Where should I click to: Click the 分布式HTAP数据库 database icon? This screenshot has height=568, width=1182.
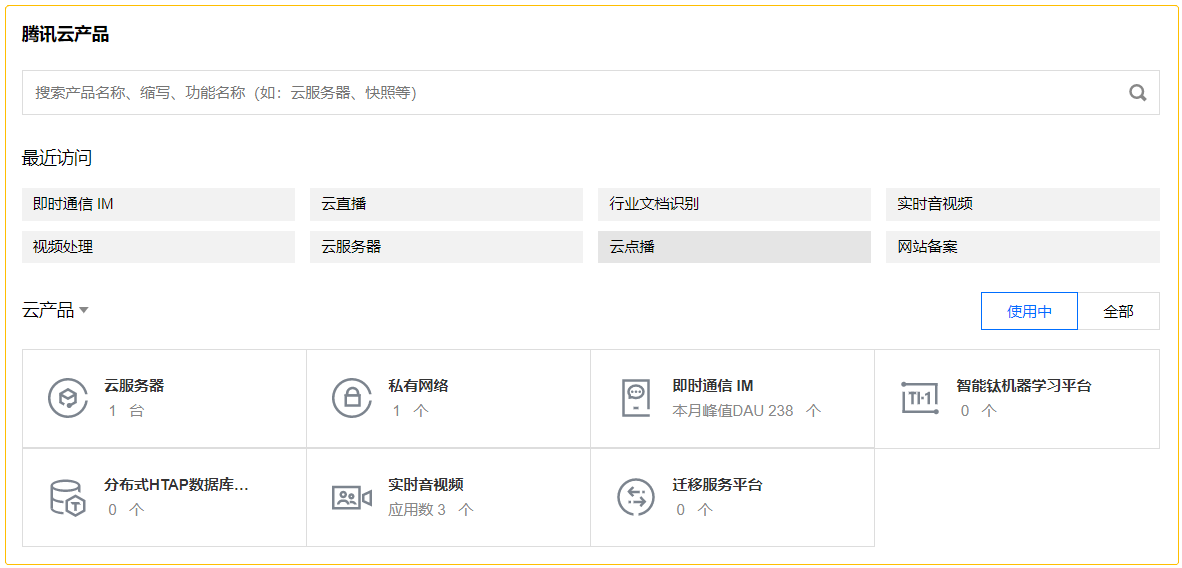point(68,497)
